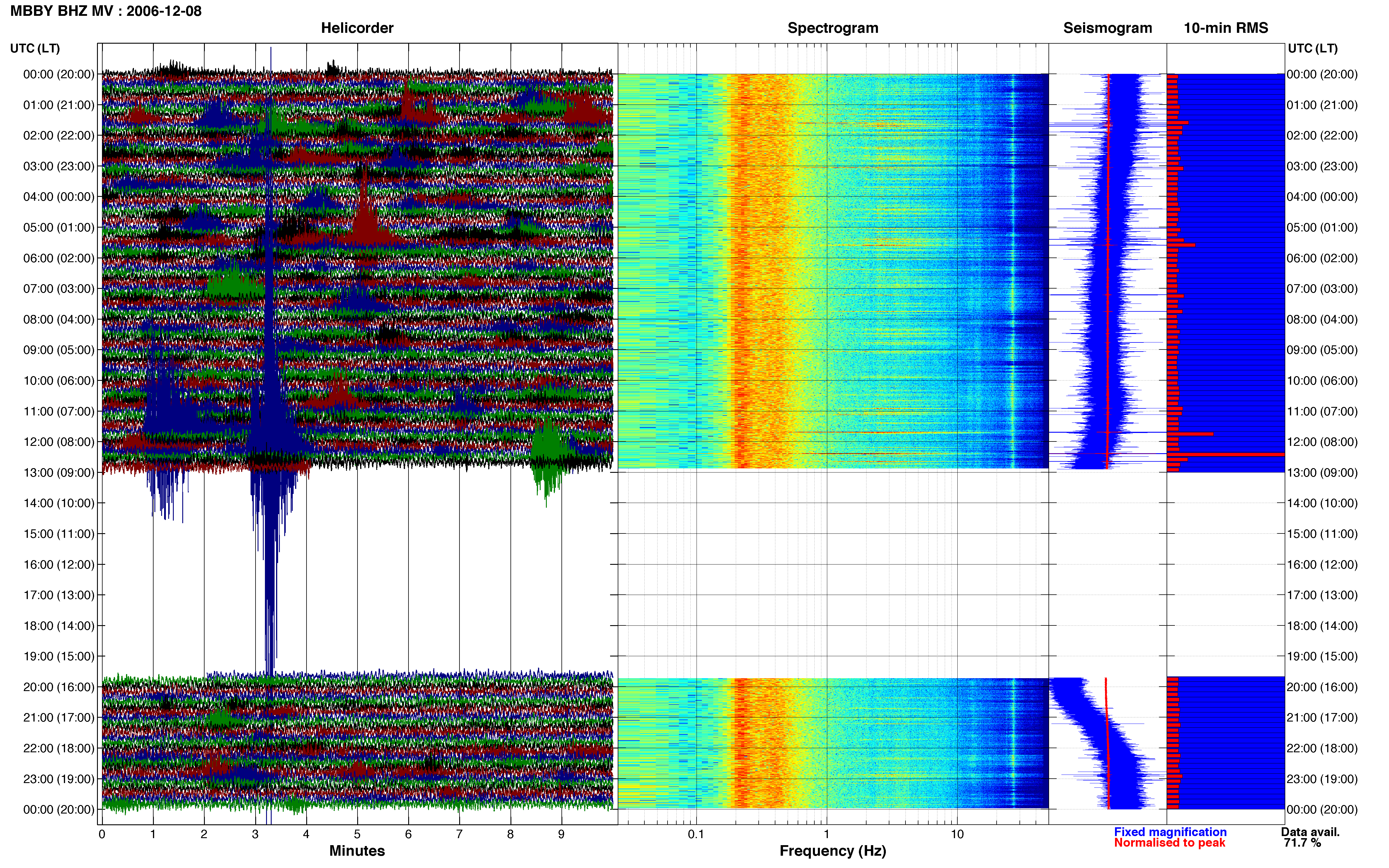Click left time label '12:00 (08:00)'
Viewport: 1389px width, 868px height.
59,442
